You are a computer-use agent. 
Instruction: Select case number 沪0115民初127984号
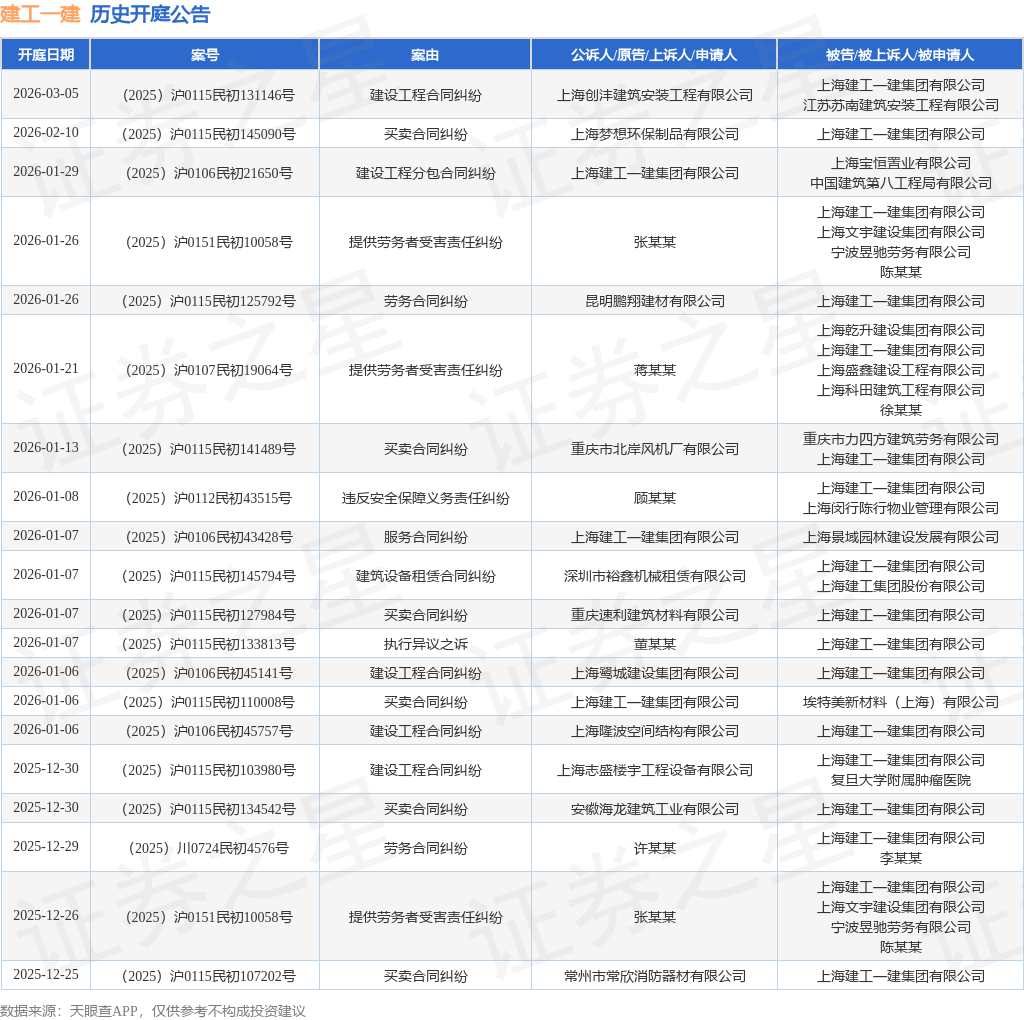tap(208, 615)
